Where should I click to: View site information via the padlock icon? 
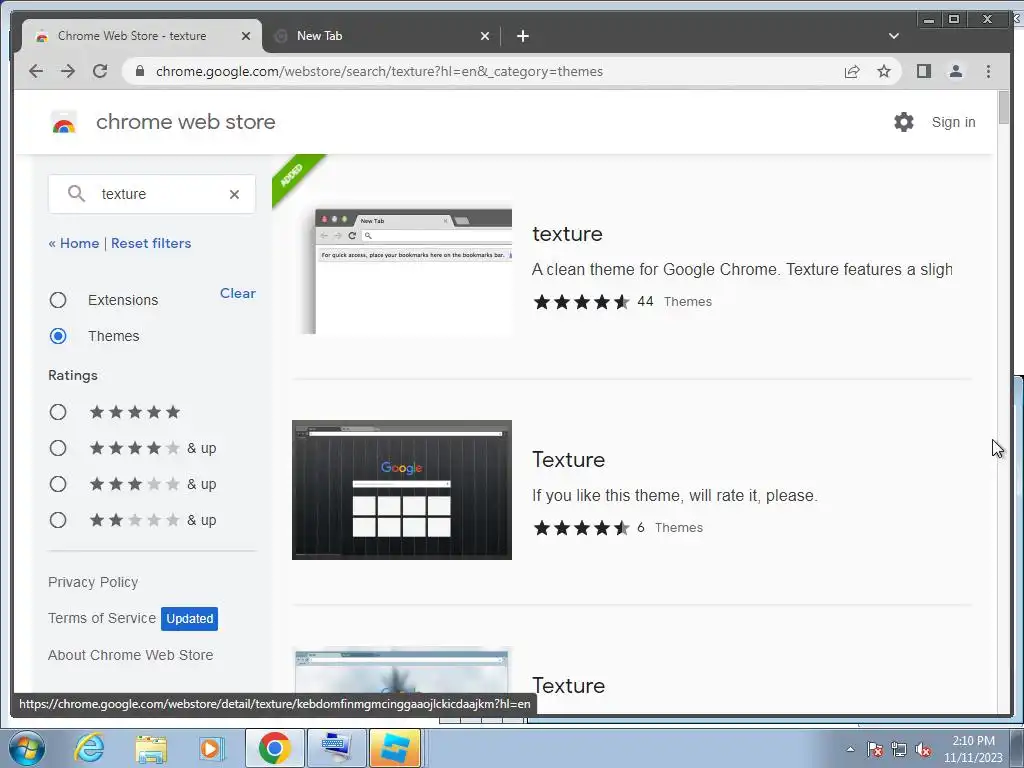tap(139, 71)
